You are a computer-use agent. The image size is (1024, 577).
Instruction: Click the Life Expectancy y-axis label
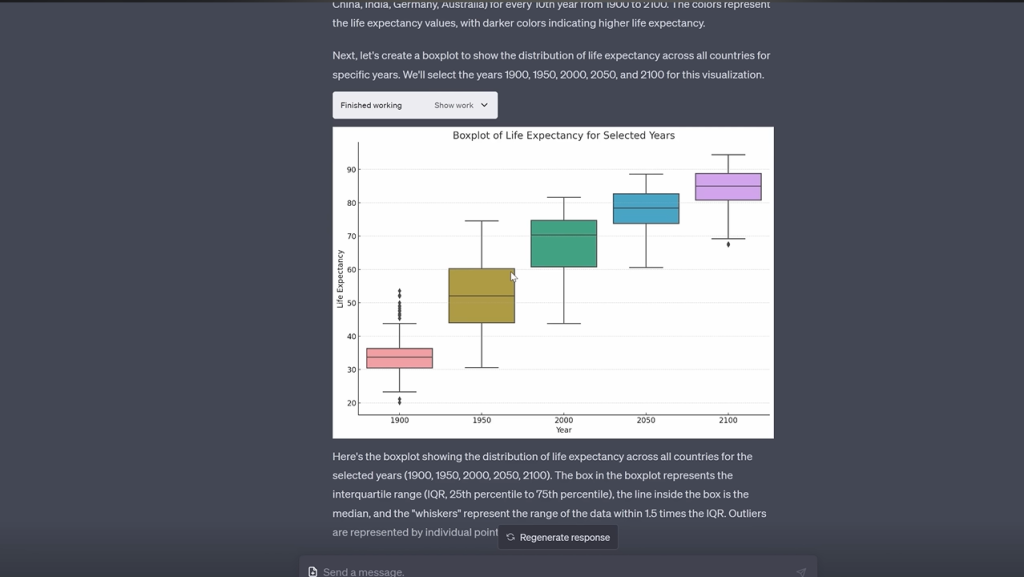340,279
